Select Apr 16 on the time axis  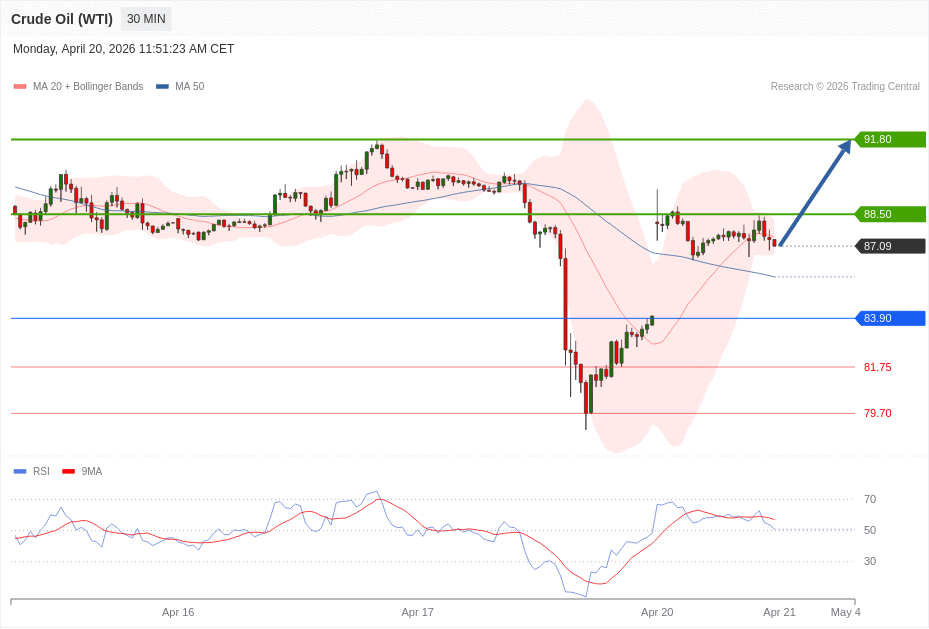pyautogui.click(x=178, y=612)
